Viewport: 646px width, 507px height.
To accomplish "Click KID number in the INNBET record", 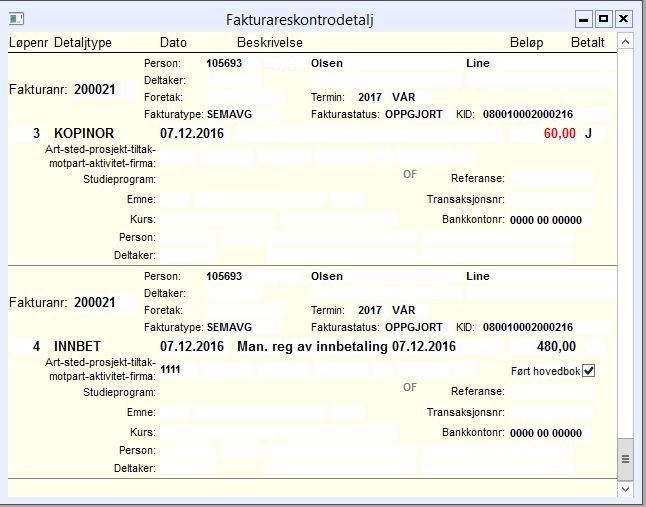I will point(528,327).
